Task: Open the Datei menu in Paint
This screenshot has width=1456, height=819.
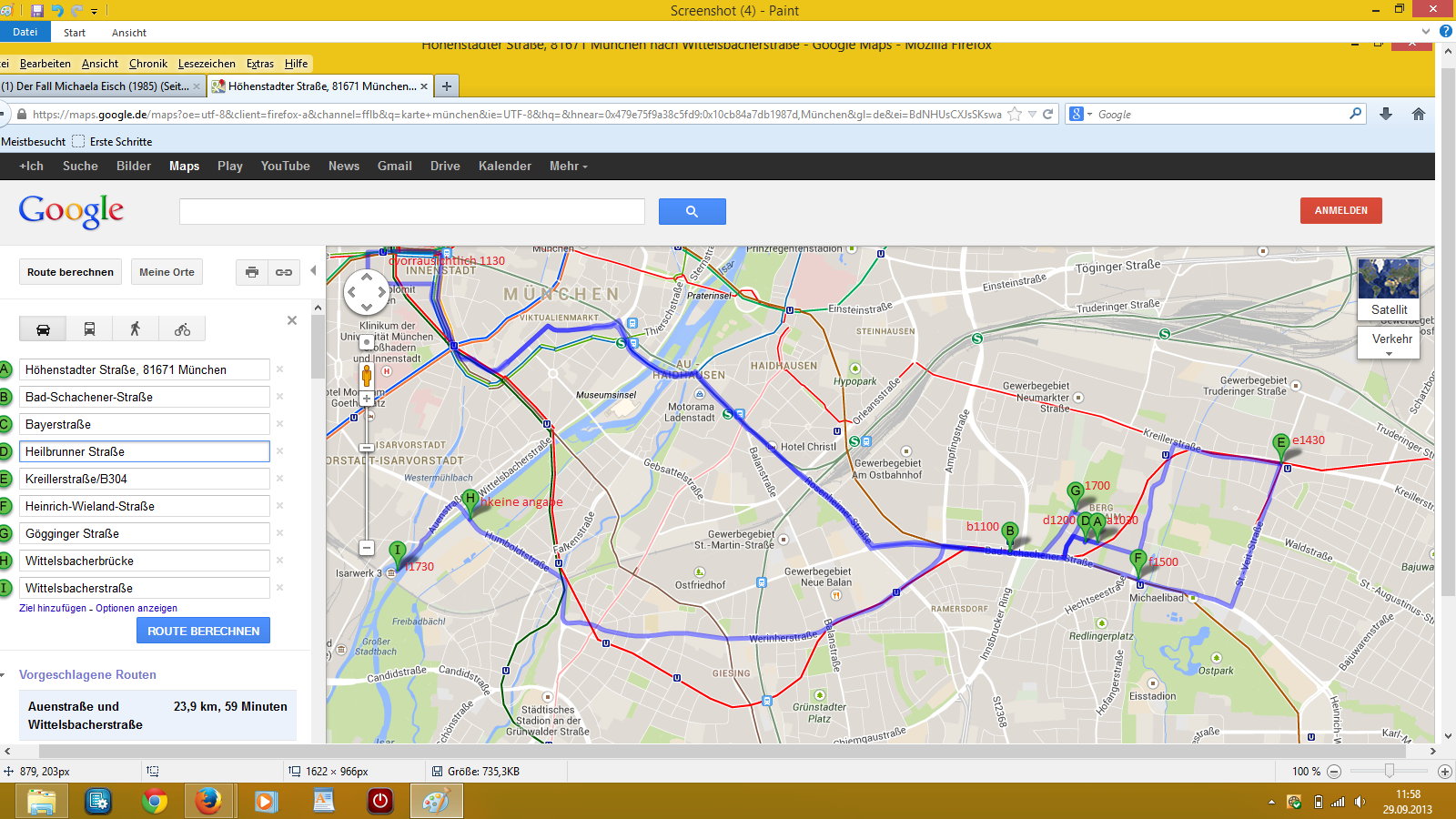Action: (25, 32)
